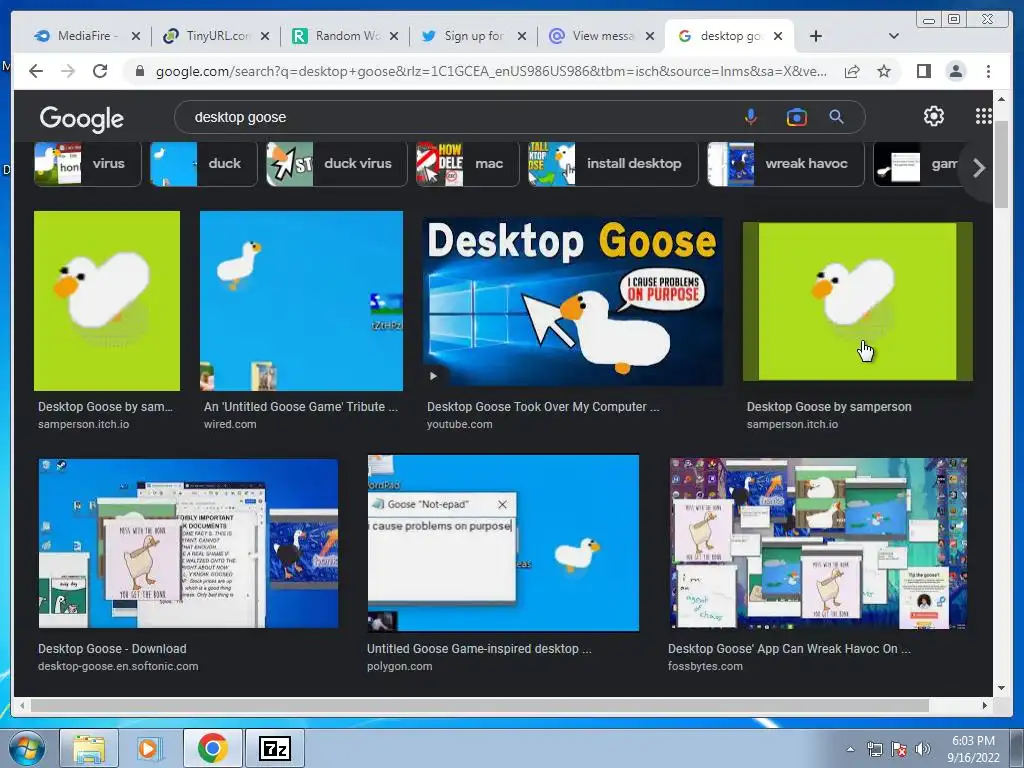Open 'Untitled Goose Game-inspired desktop' link

[479, 649]
